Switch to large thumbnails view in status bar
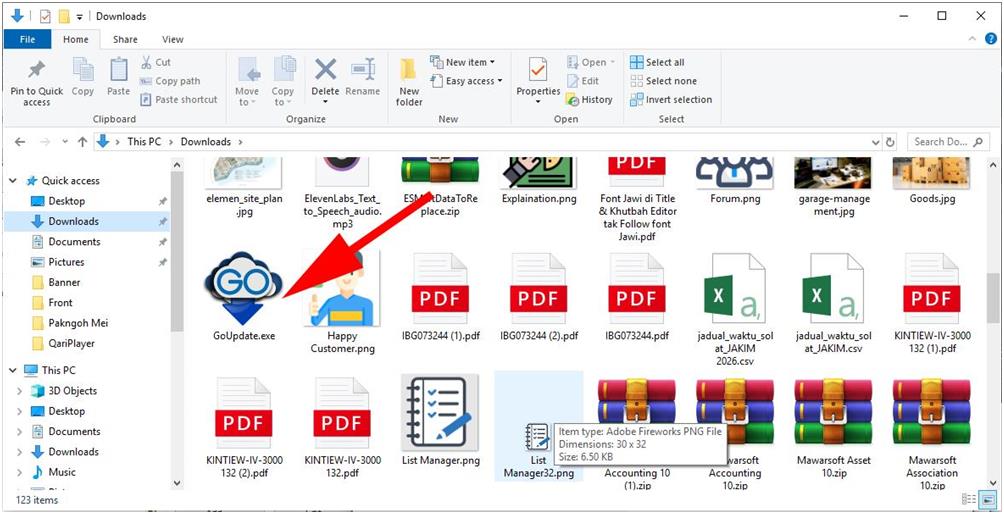 [987, 499]
